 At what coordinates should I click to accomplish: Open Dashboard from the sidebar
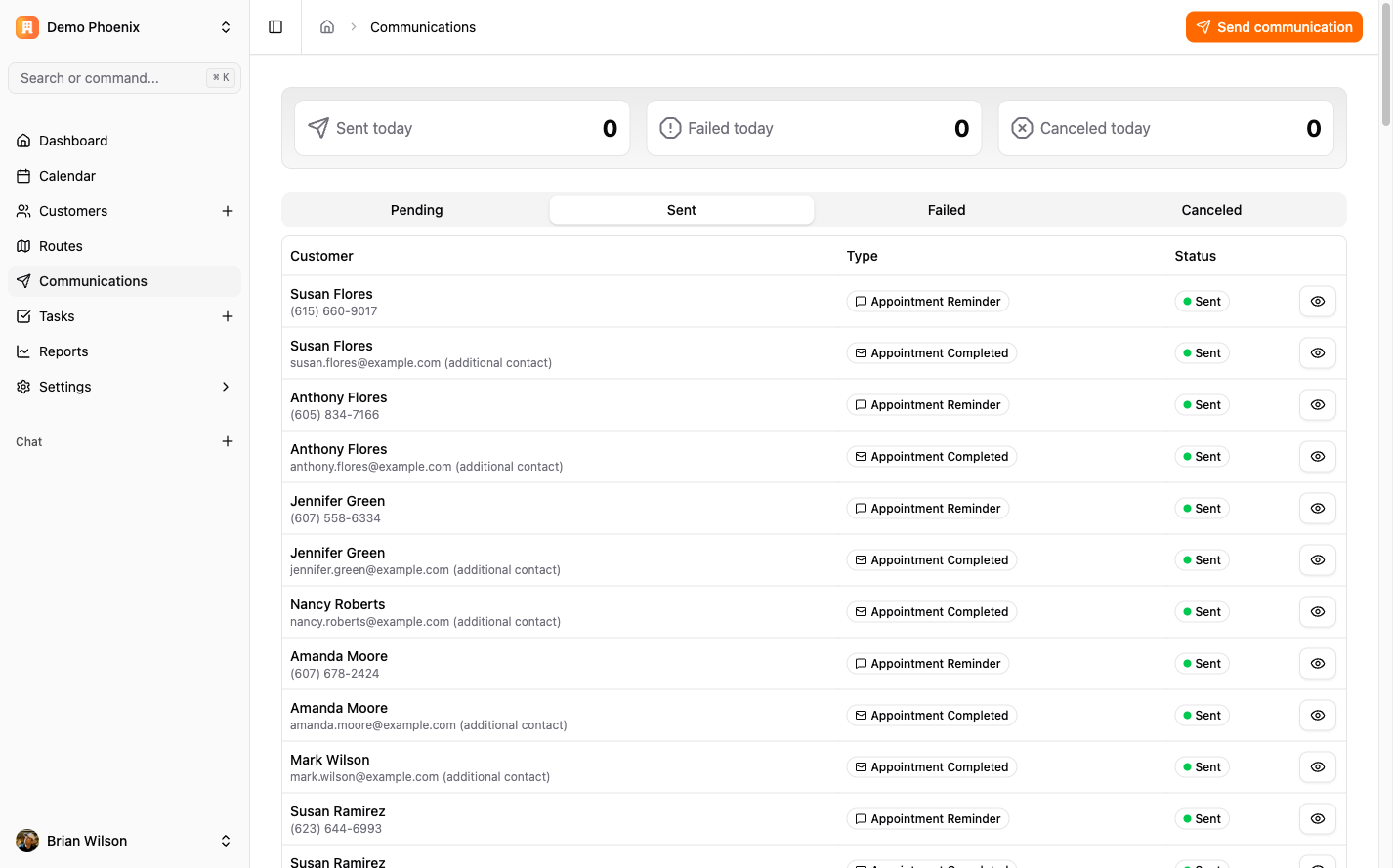click(x=73, y=141)
